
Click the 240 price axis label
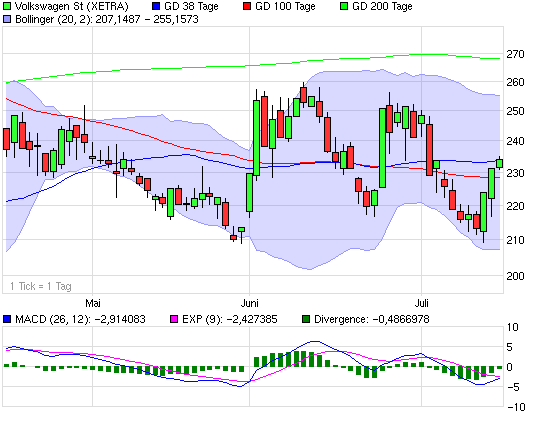515,141
